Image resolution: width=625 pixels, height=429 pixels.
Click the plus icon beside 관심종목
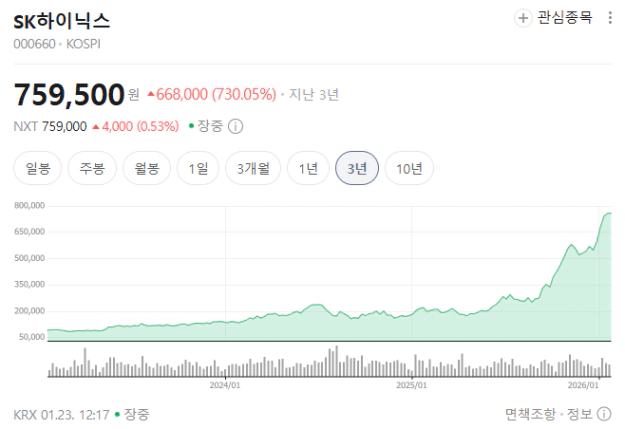[524, 18]
